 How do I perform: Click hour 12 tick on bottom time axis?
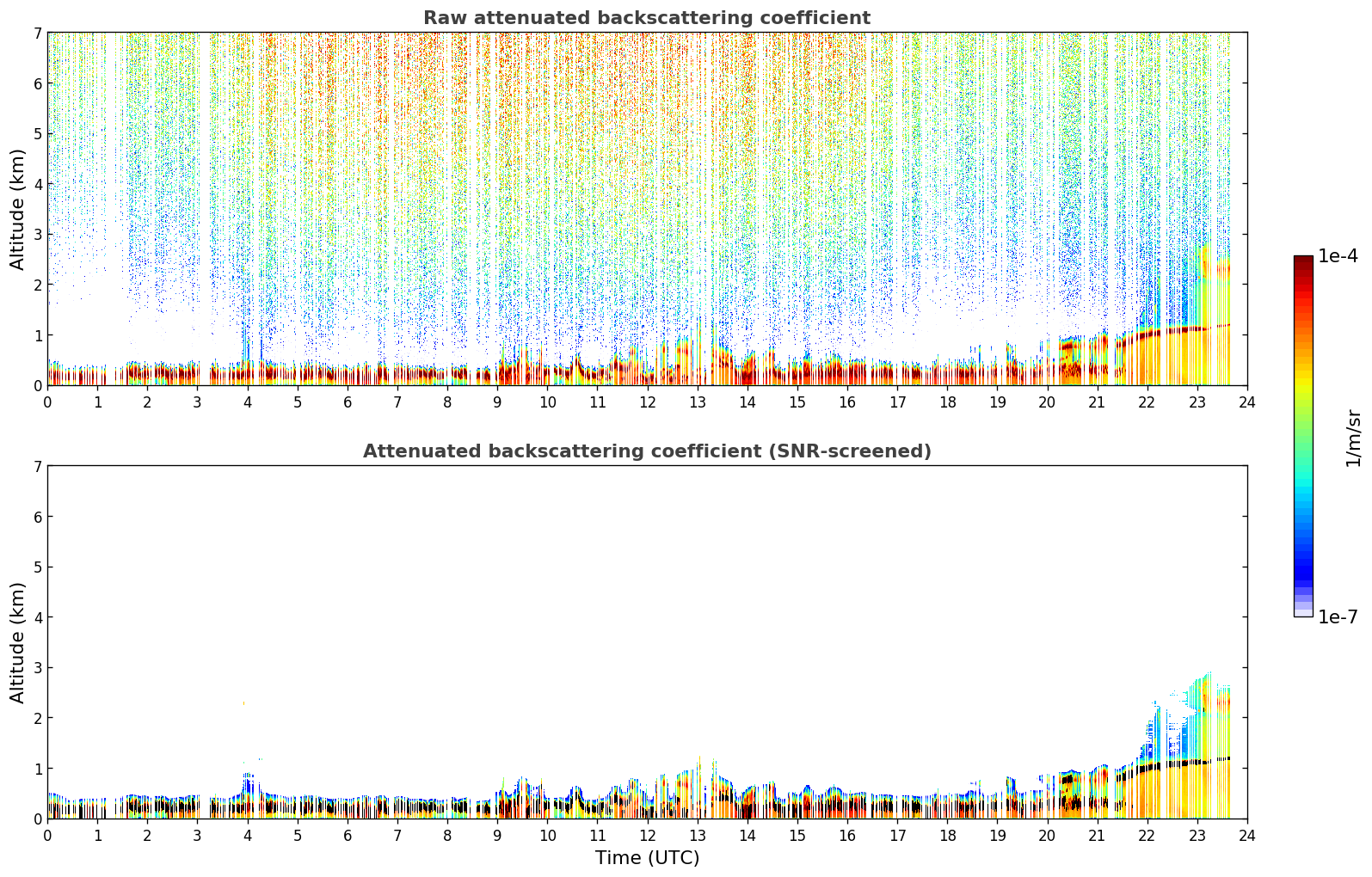[x=647, y=835]
